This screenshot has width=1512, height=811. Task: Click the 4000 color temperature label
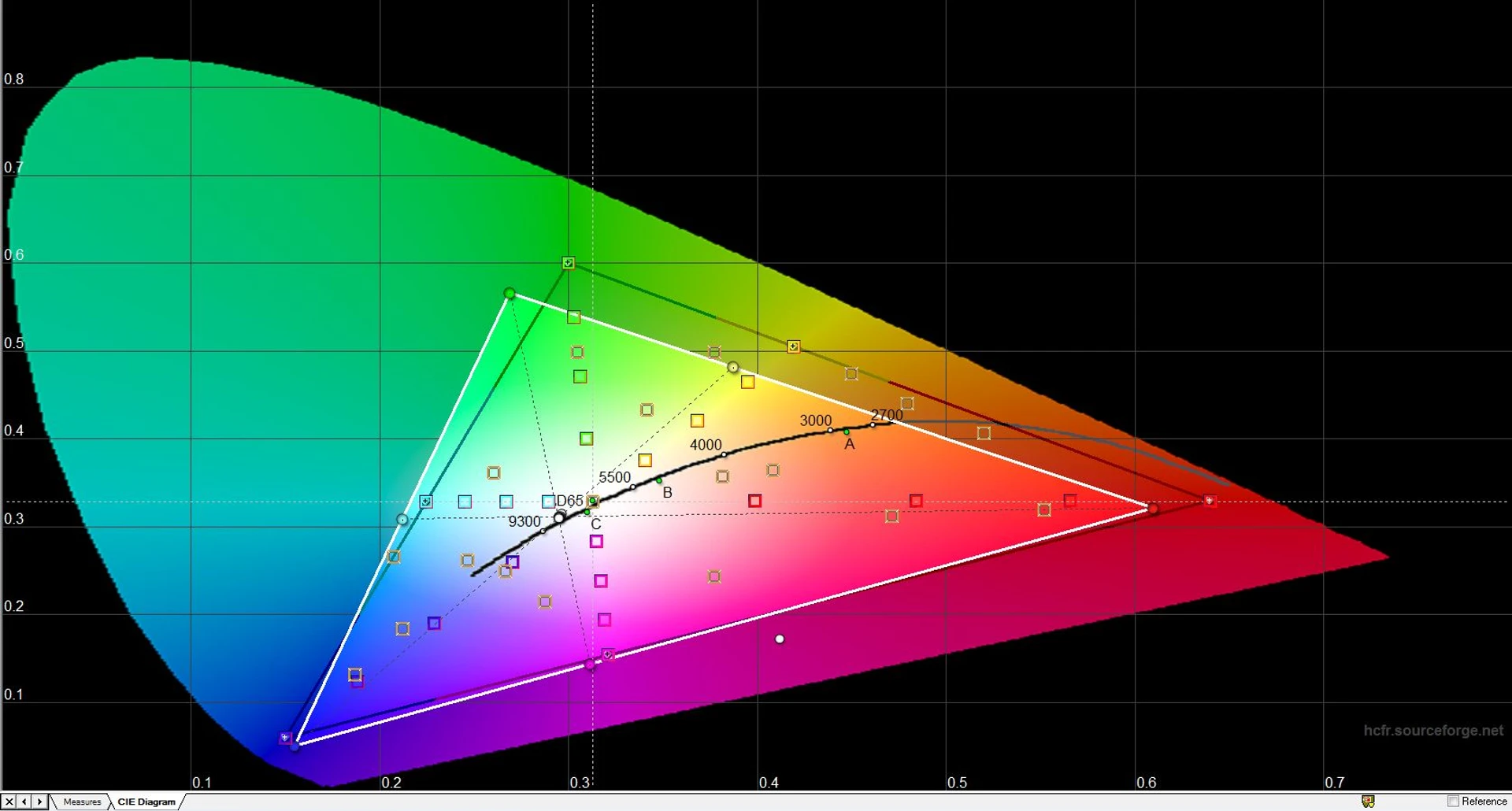click(706, 445)
